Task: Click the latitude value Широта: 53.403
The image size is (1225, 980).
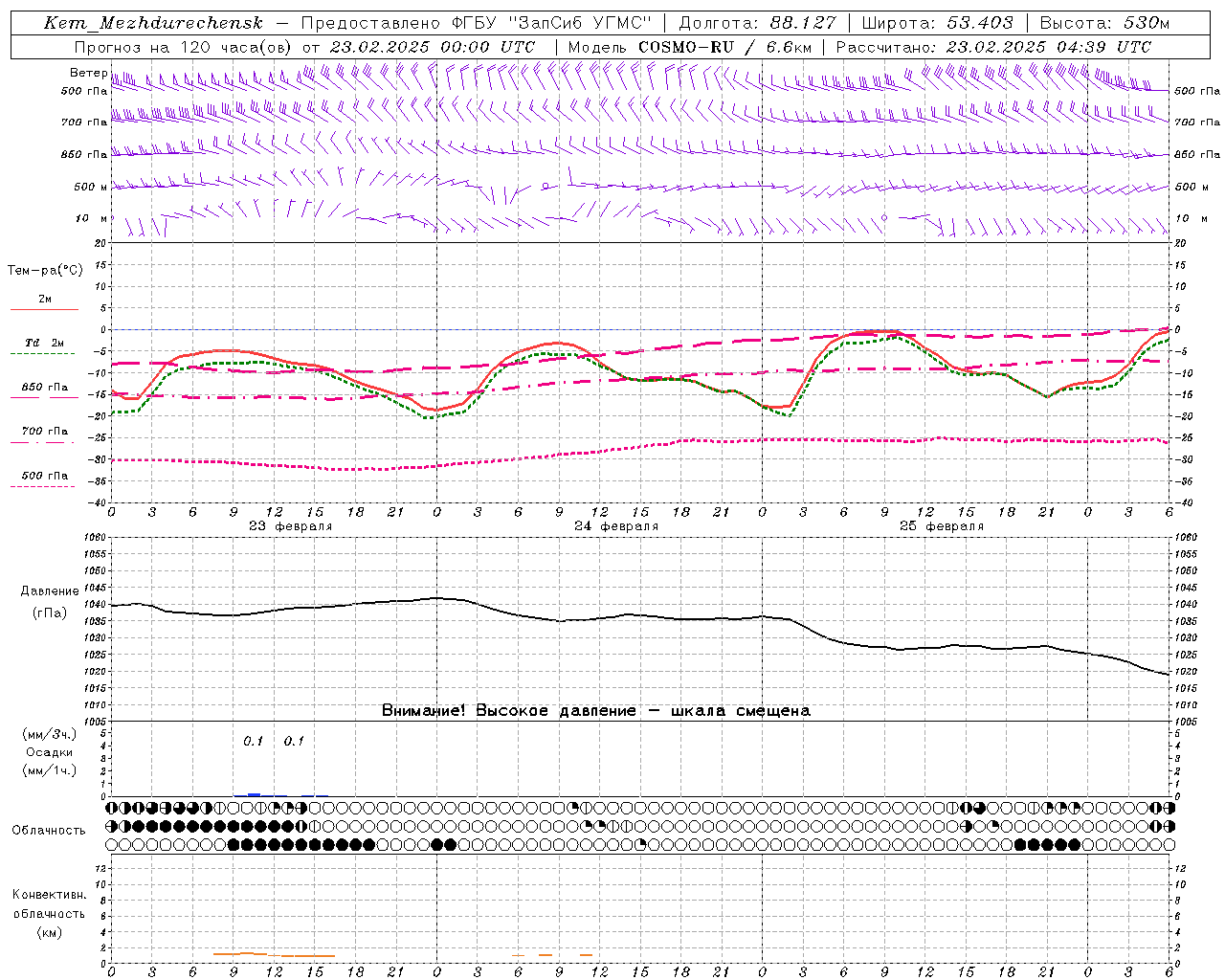Action: pyautogui.click(x=937, y=23)
